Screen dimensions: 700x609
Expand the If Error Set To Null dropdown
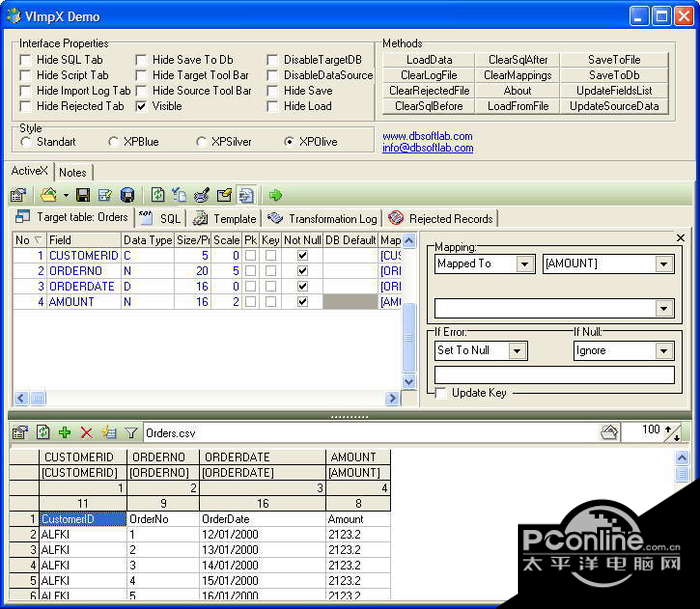point(517,351)
